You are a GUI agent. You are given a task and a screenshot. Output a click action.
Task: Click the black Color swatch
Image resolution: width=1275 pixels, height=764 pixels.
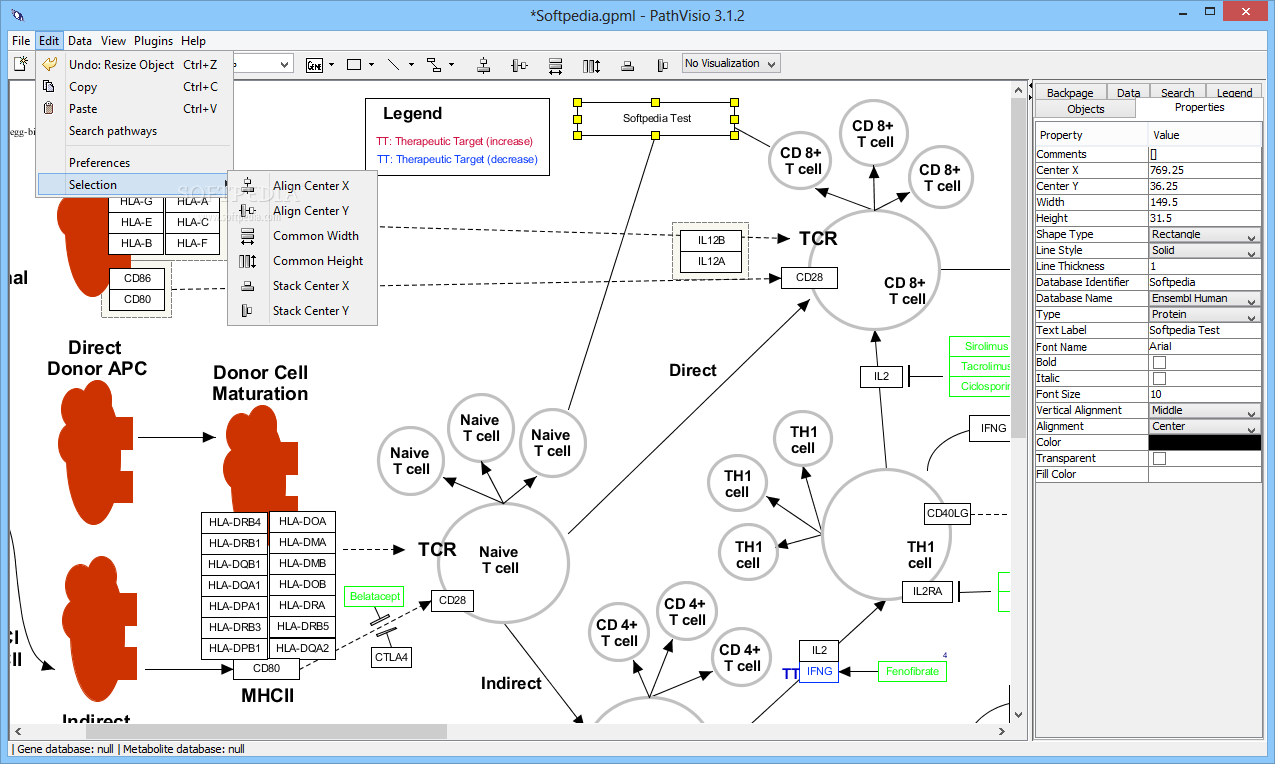[x=1204, y=442]
